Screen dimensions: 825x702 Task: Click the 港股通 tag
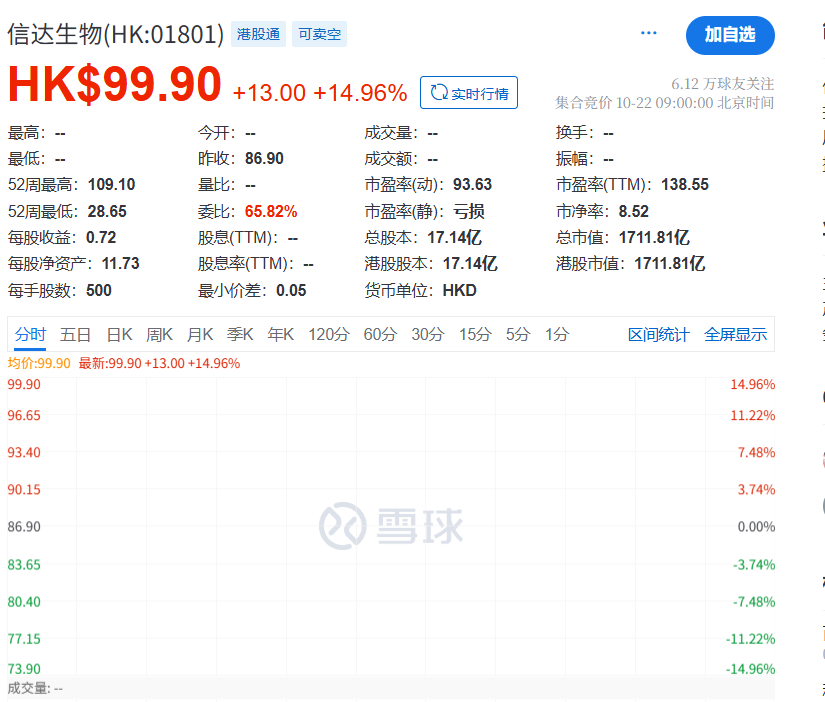point(258,34)
